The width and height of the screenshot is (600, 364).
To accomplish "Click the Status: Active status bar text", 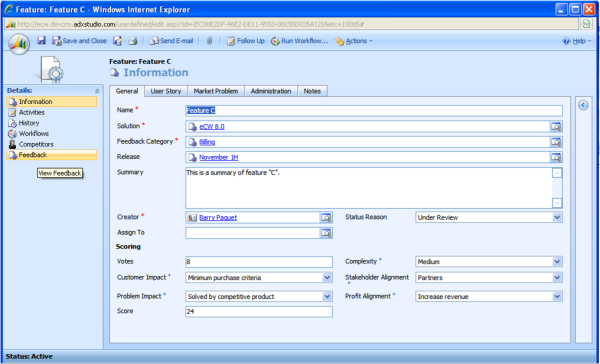I will (29, 356).
